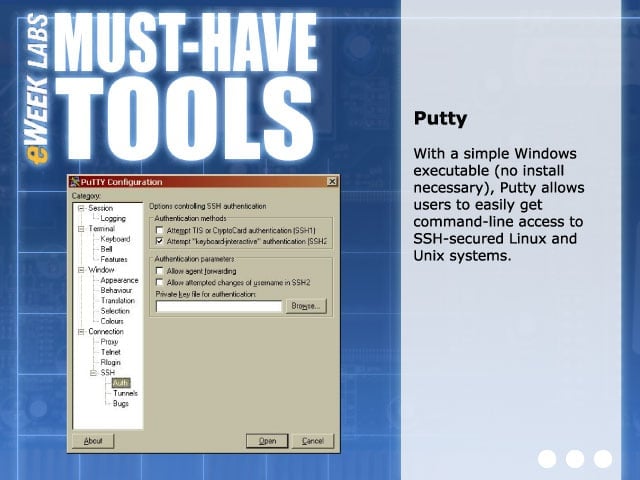Select SSH category in tree
Viewport: 640px width, 480px height.
coord(108,373)
